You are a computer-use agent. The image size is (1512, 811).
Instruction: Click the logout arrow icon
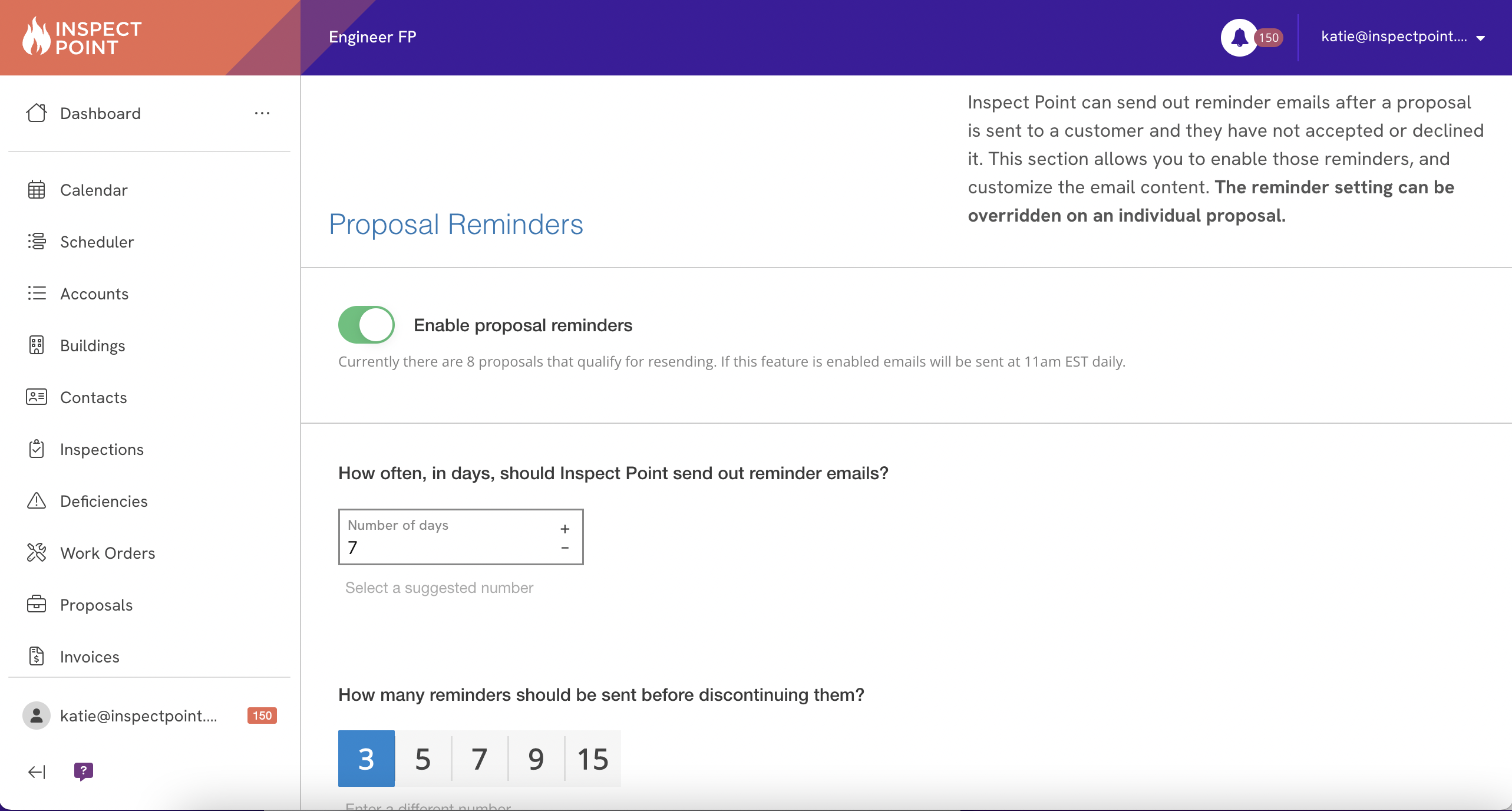(36, 772)
